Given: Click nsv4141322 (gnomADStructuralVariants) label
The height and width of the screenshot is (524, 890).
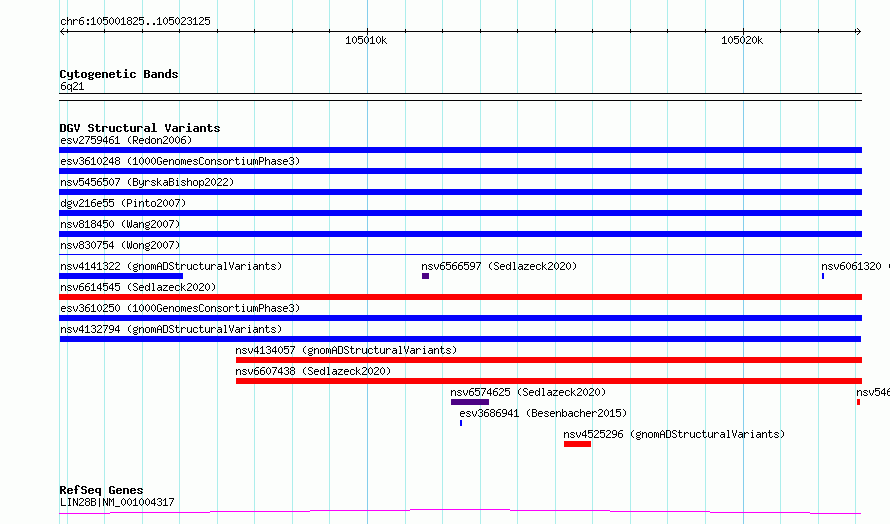Looking at the screenshot, I should (171, 266).
